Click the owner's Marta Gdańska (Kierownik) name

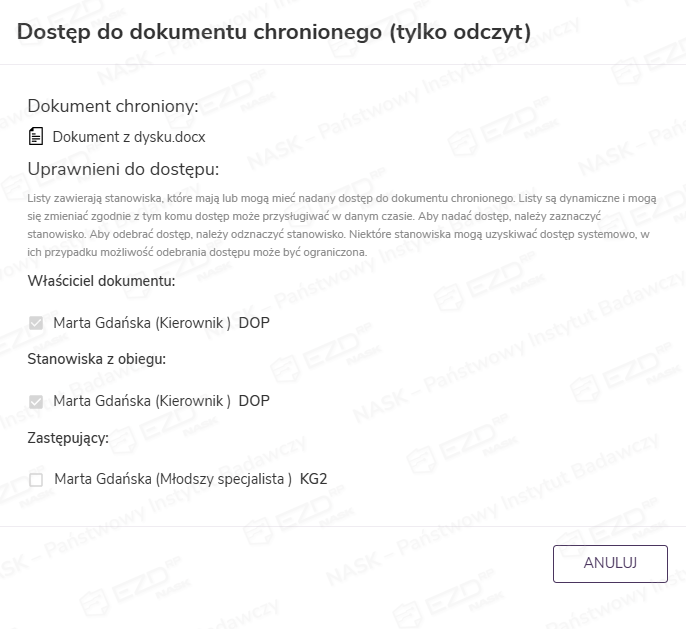coord(141,323)
